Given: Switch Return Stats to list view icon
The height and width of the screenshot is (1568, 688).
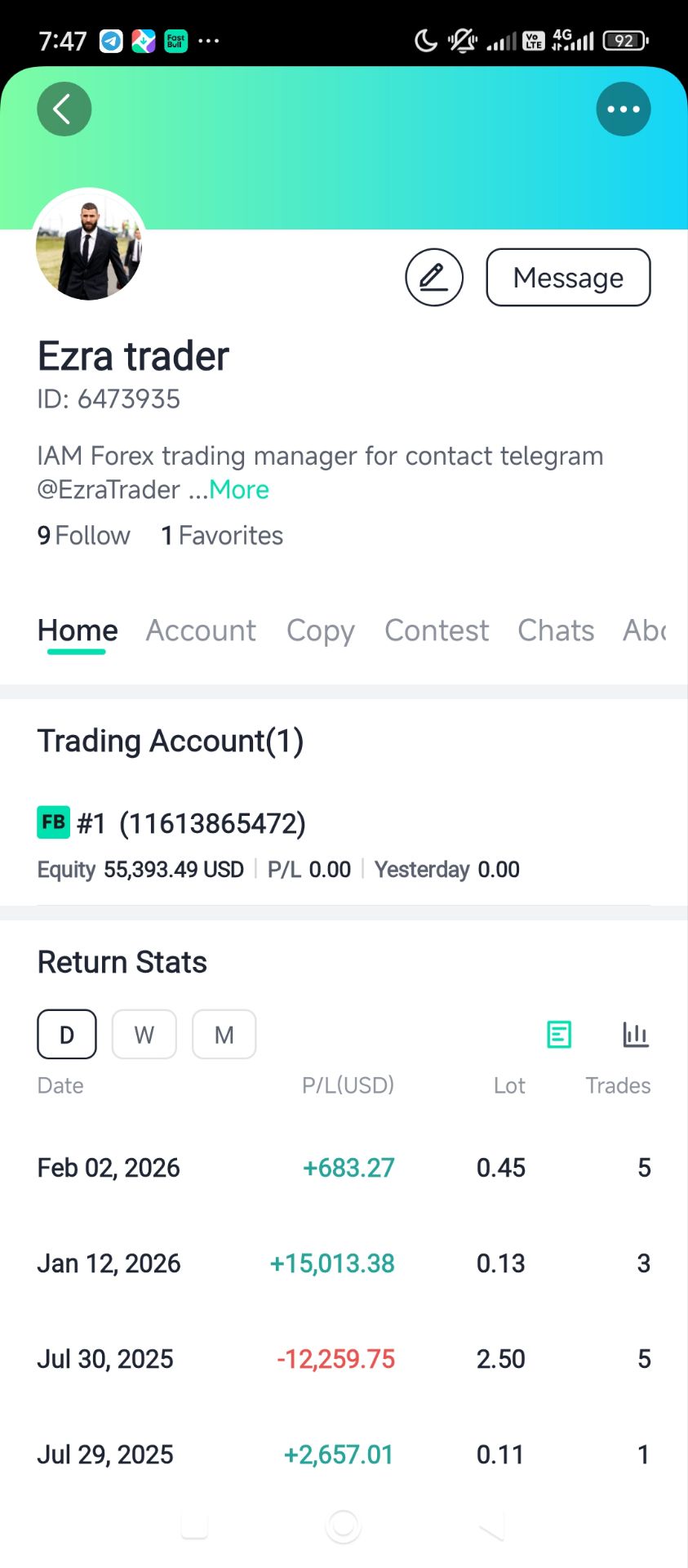Looking at the screenshot, I should [559, 1035].
